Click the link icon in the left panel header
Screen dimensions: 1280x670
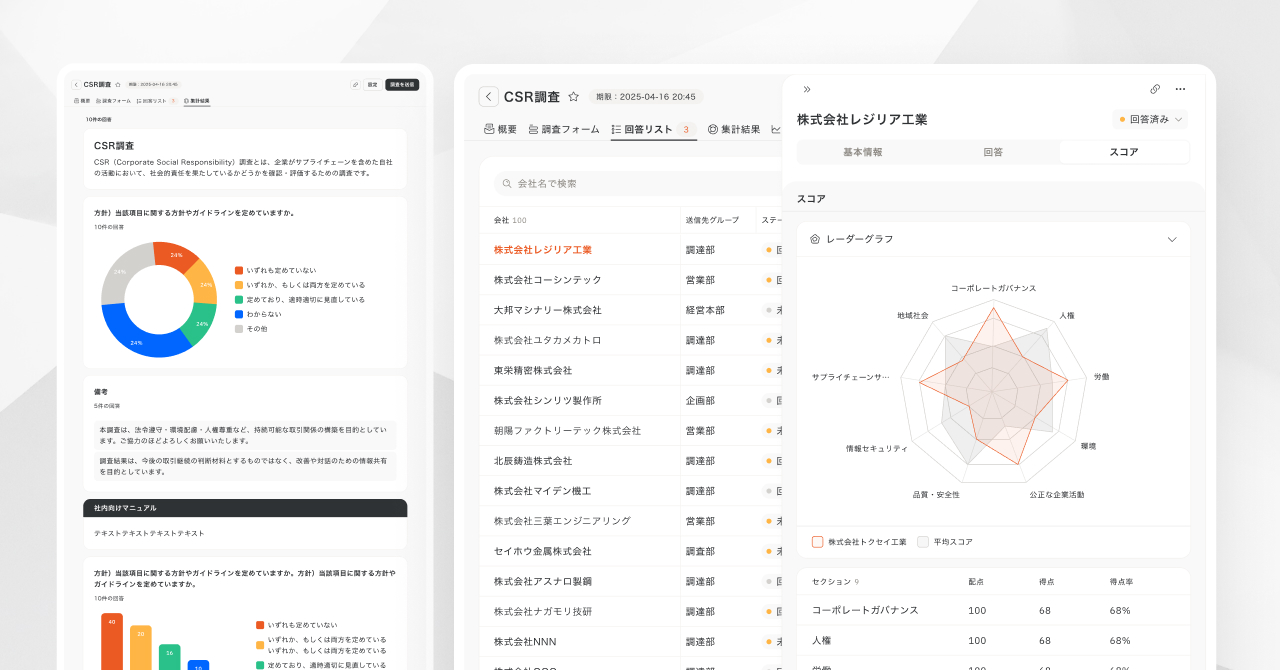click(355, 85)
